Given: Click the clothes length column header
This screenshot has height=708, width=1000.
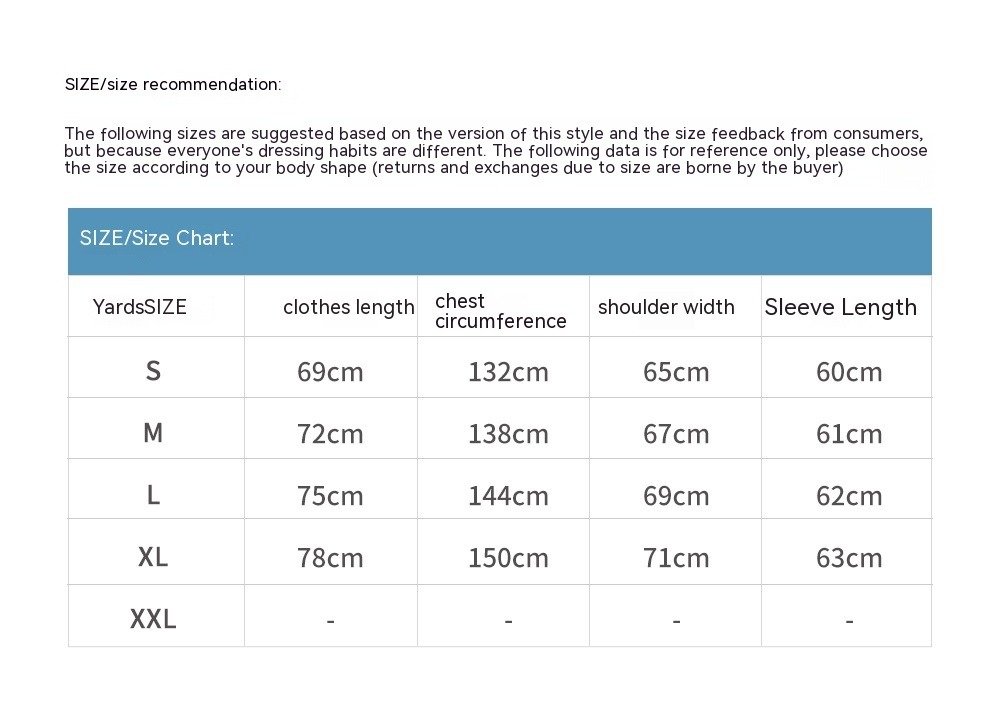Looking at the screenshot, I should pyautogui.click(x=348, y=307).
